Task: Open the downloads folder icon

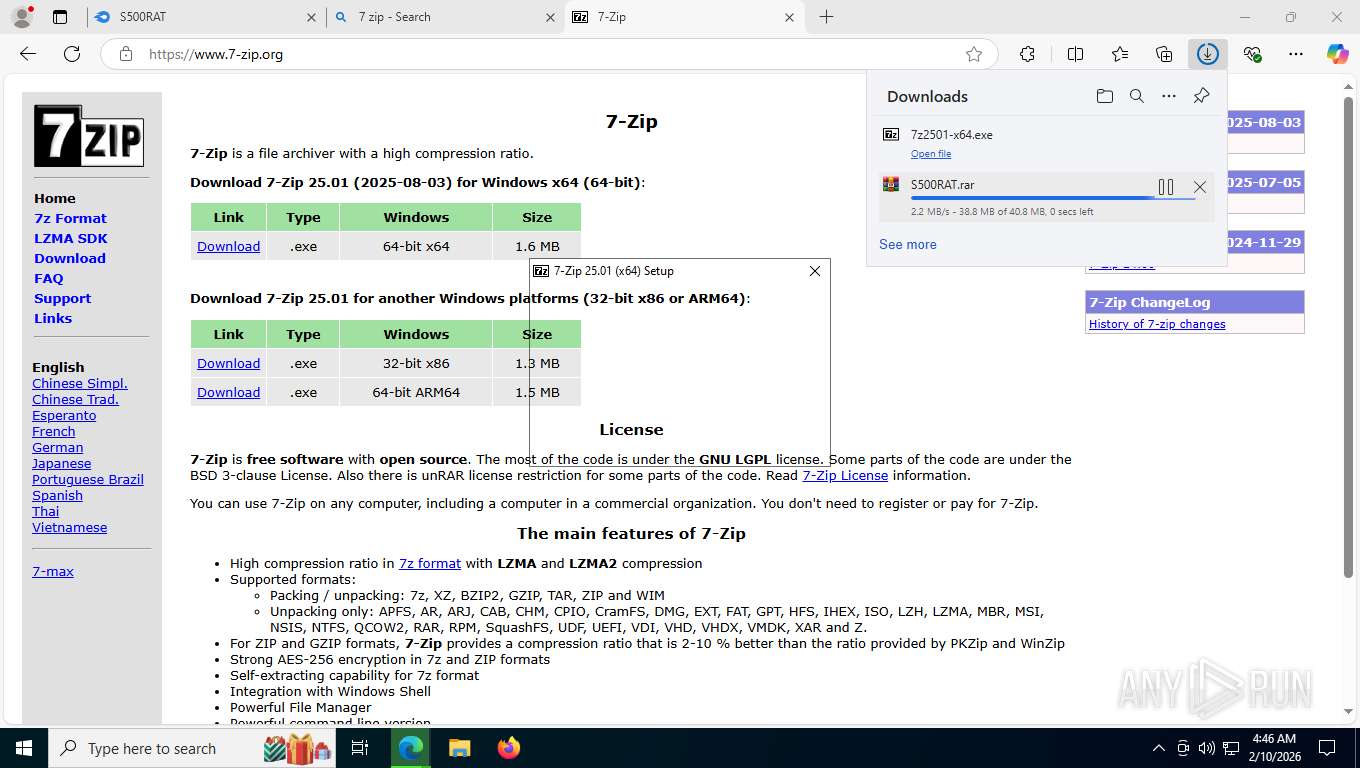Action: [1104, 96]
